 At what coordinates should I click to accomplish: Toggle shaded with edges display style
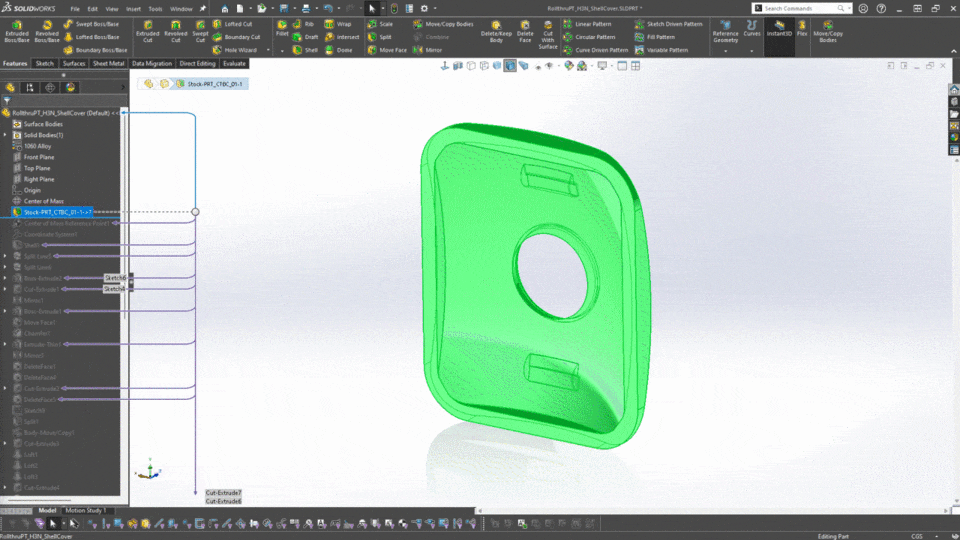510,66
